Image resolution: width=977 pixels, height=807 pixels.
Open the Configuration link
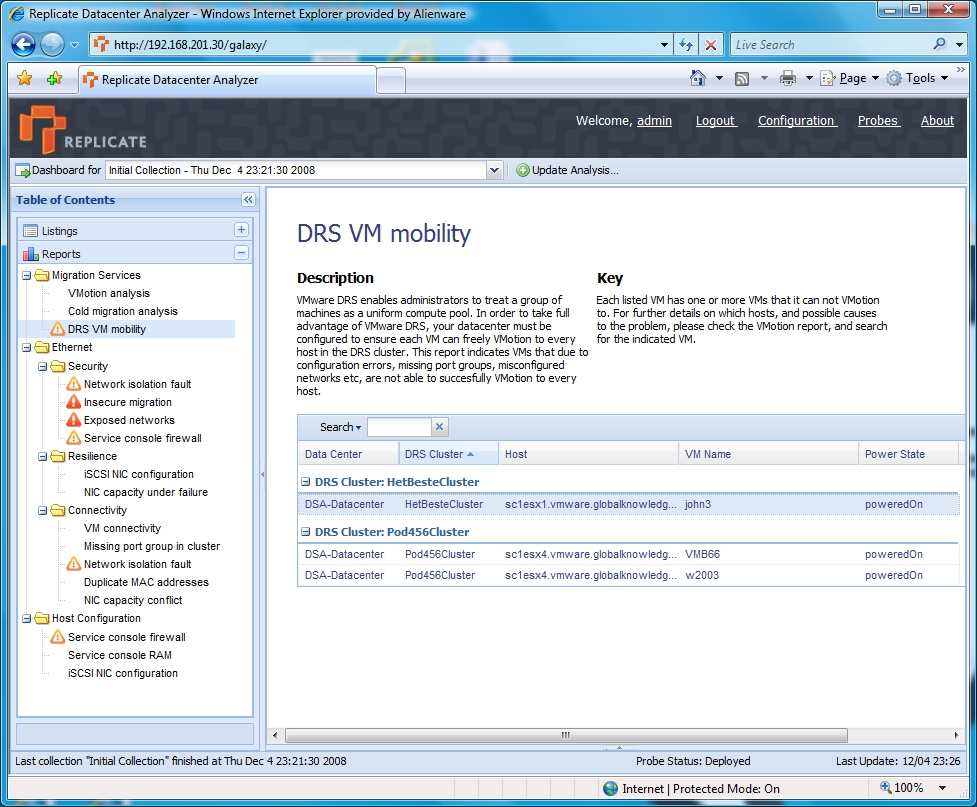click(x=797, y=121)
